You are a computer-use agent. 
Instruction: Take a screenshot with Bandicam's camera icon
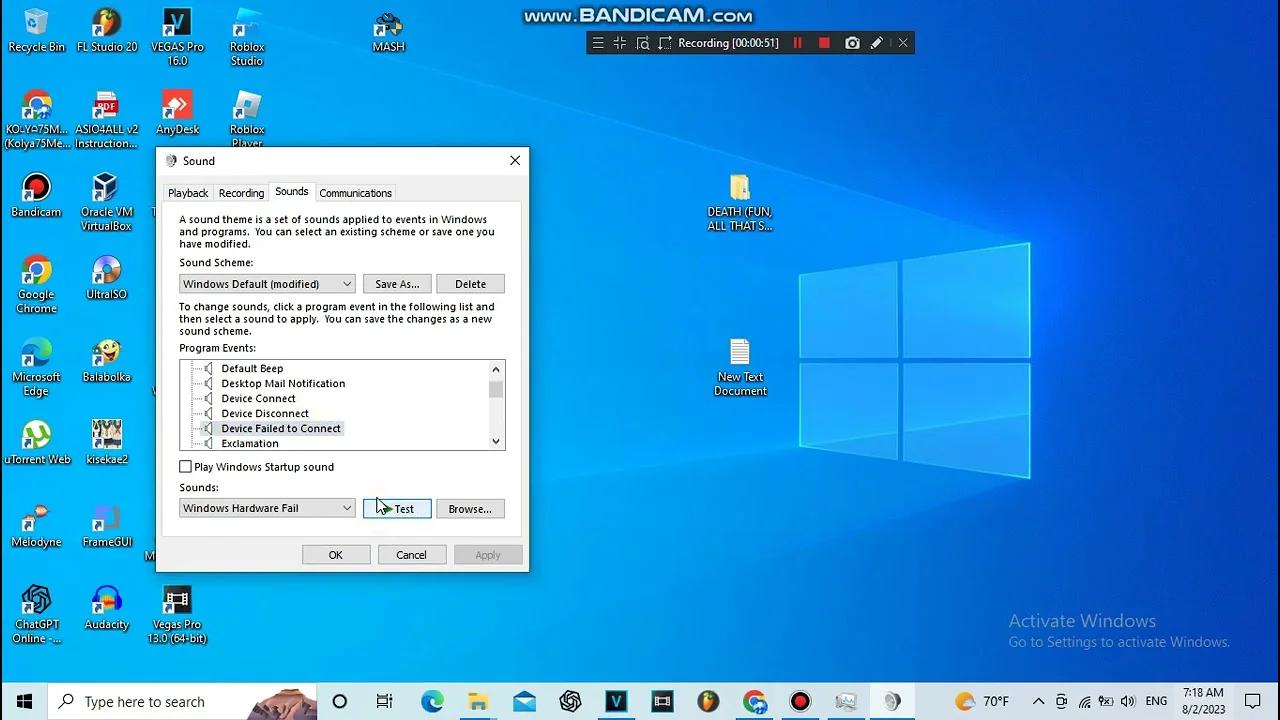pos(852,43)
